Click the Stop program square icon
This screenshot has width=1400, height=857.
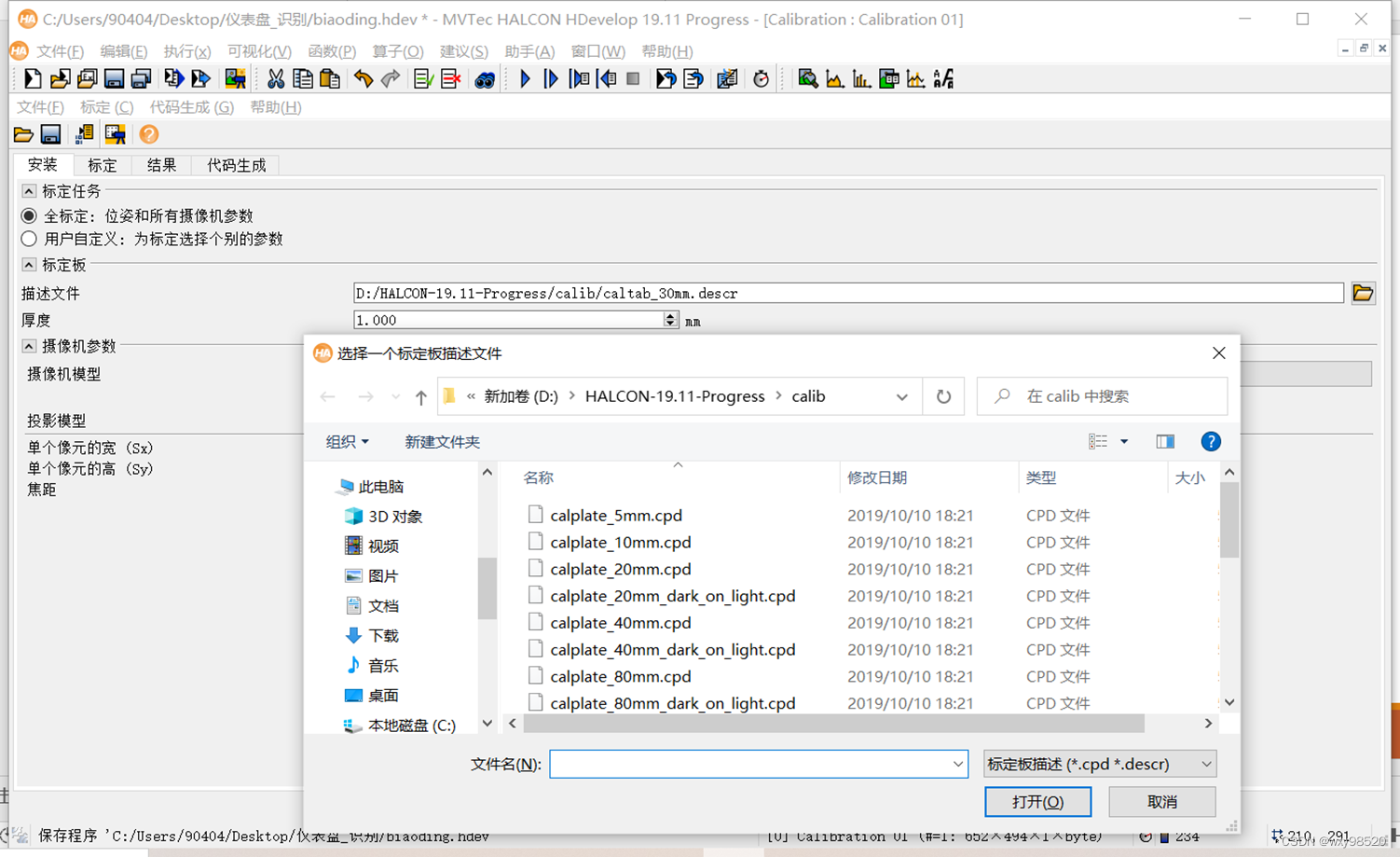tap(633, 79)
